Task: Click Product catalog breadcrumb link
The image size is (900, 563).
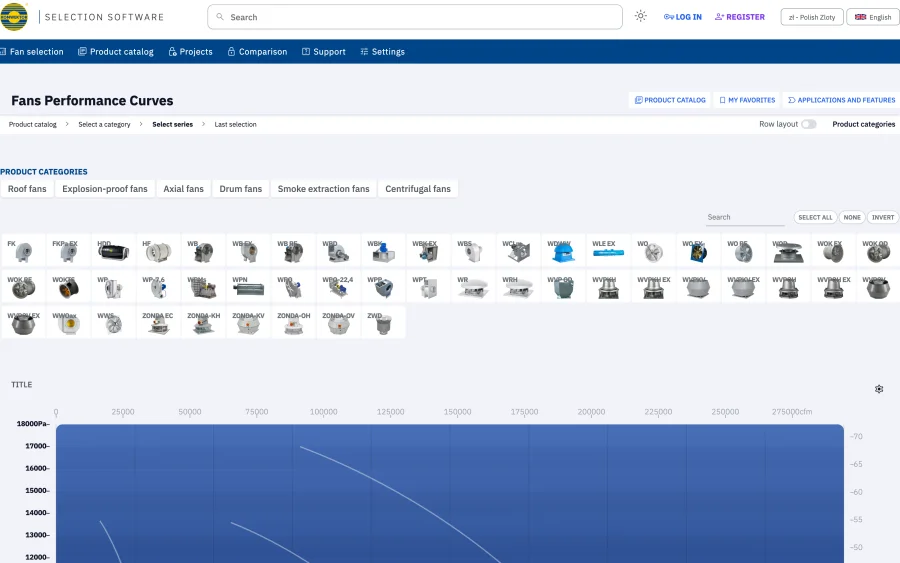Action: (33, 125)
